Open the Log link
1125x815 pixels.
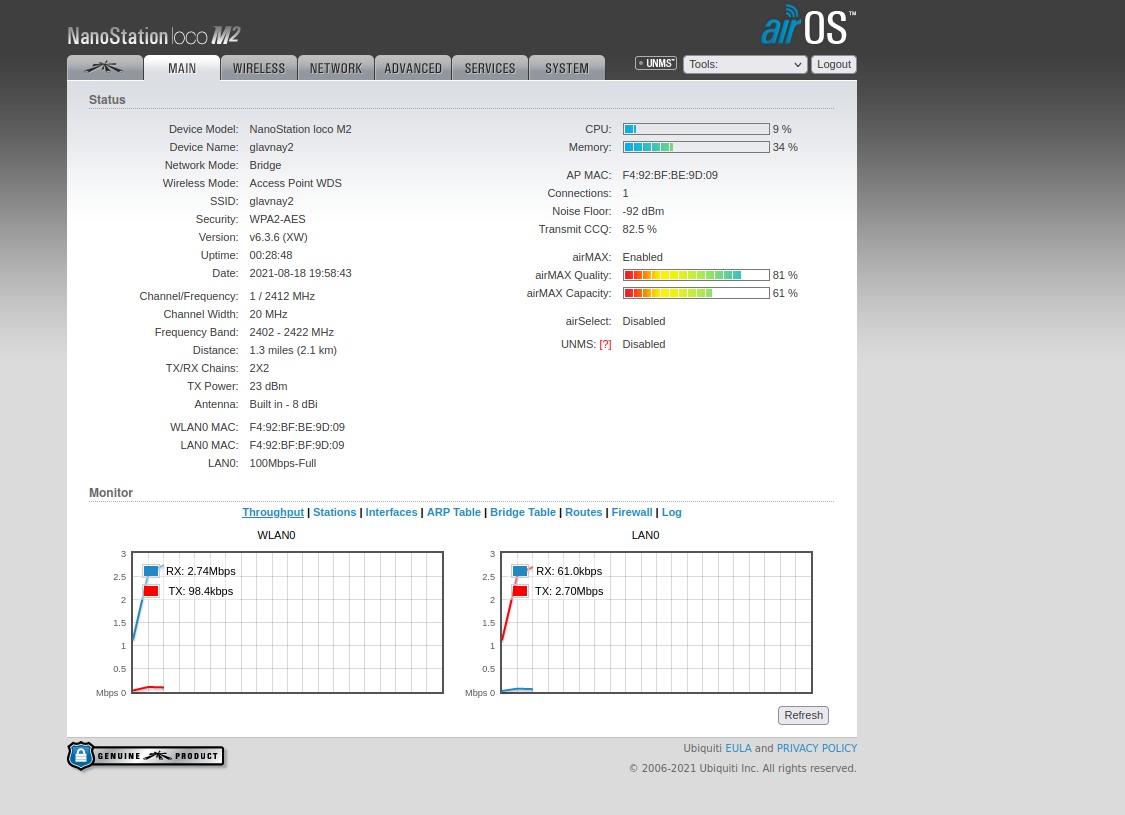[x=672, y=512]
